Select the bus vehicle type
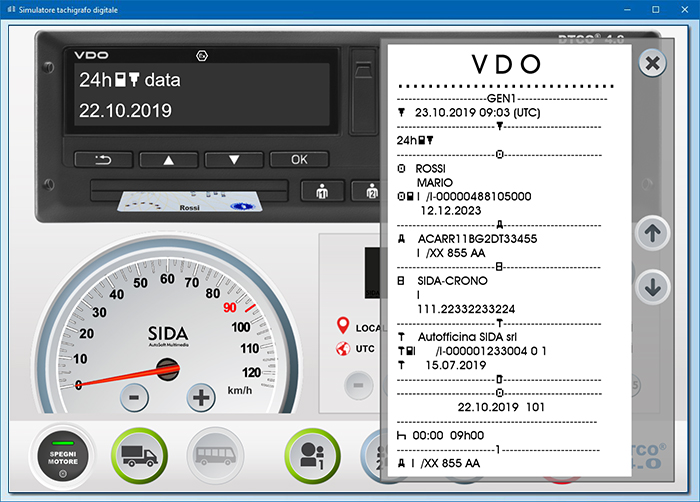 (216, 457)
